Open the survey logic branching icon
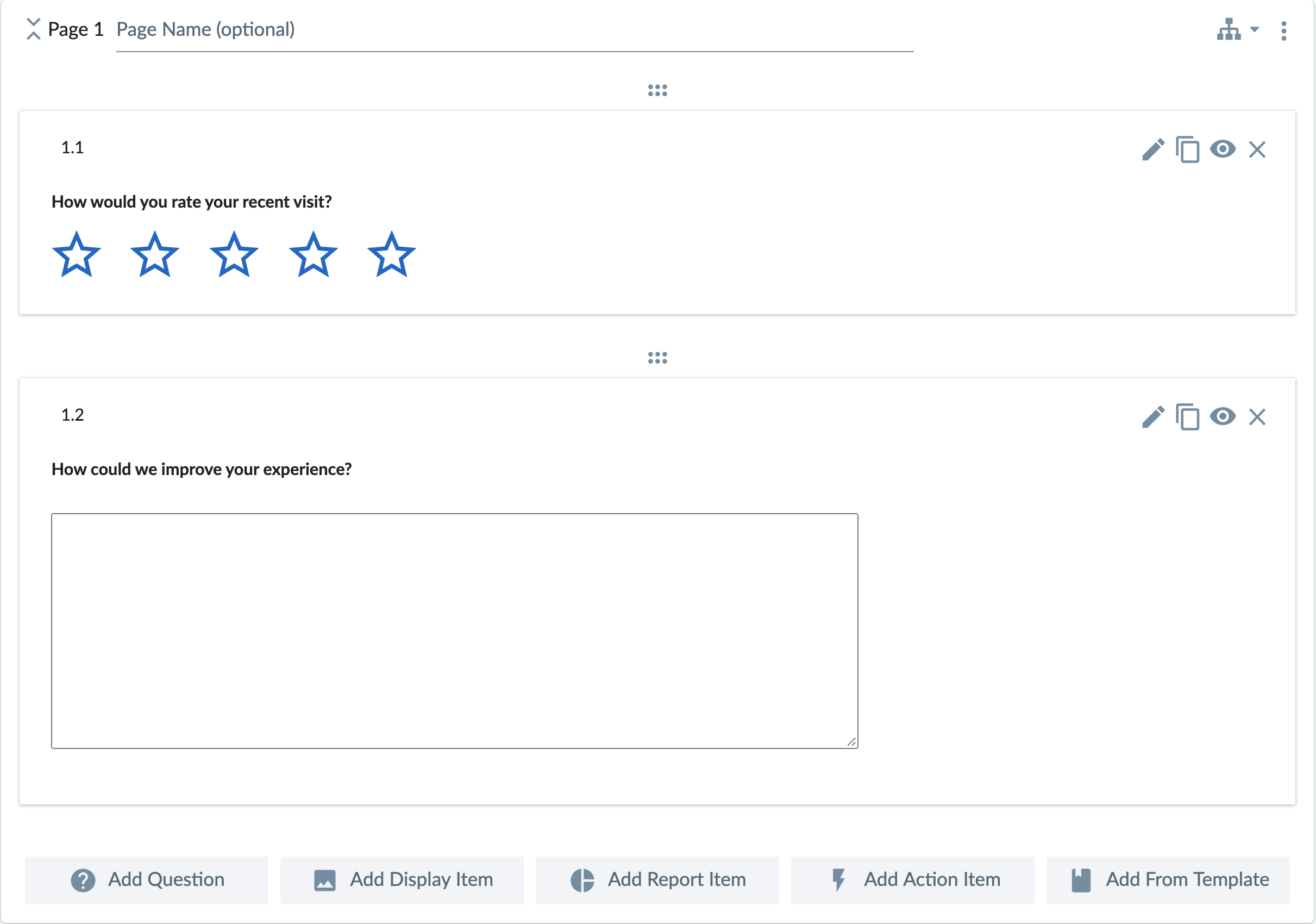Image resolution: width=1316 pixels, height=924 pixels. pos(1229,30)
